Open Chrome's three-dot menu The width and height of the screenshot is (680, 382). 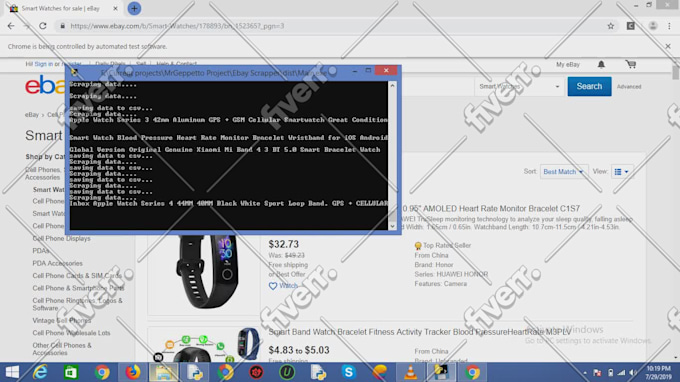coord(669,26)
